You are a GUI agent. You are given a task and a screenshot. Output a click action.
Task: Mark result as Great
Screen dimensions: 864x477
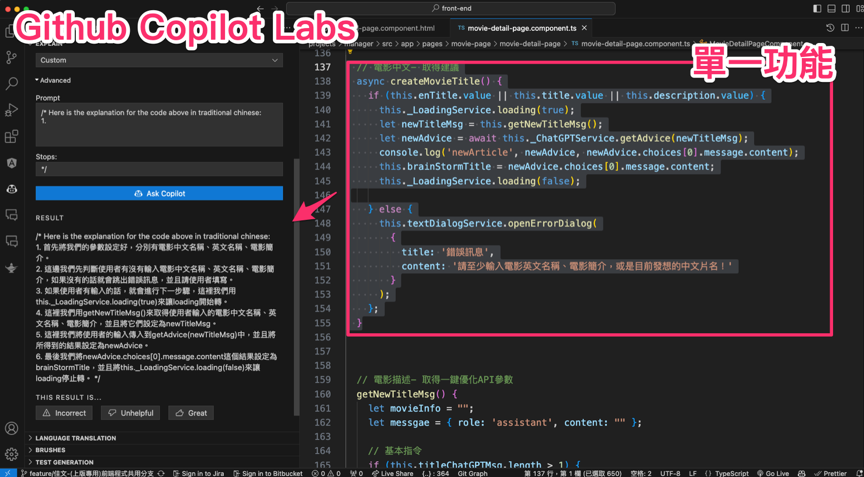pyautogui.click(x=191, y=413)
